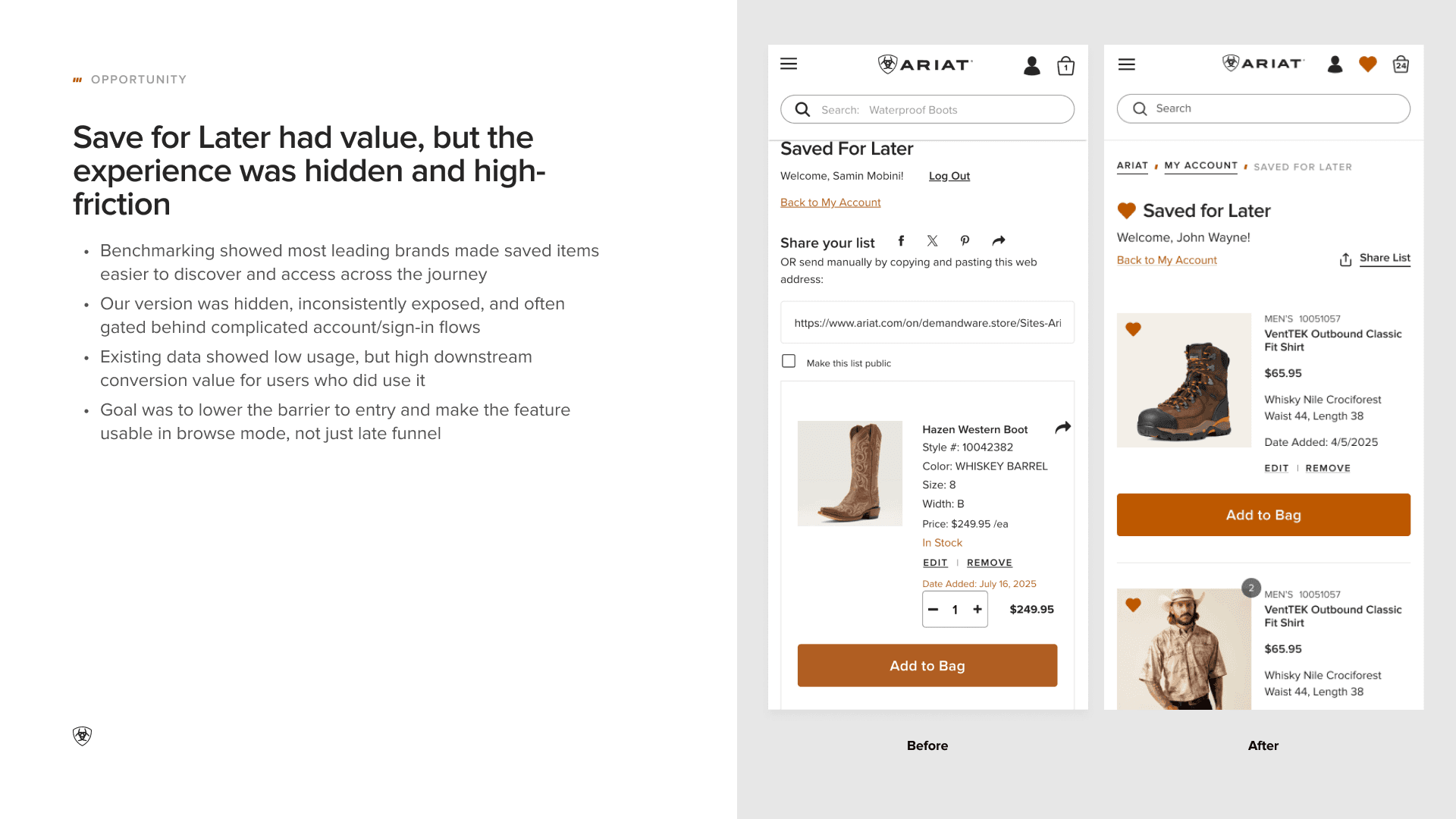Open hamburger menu in After mockup
This screenshot has width=1456, height=819.
[x=1127, y=64]
